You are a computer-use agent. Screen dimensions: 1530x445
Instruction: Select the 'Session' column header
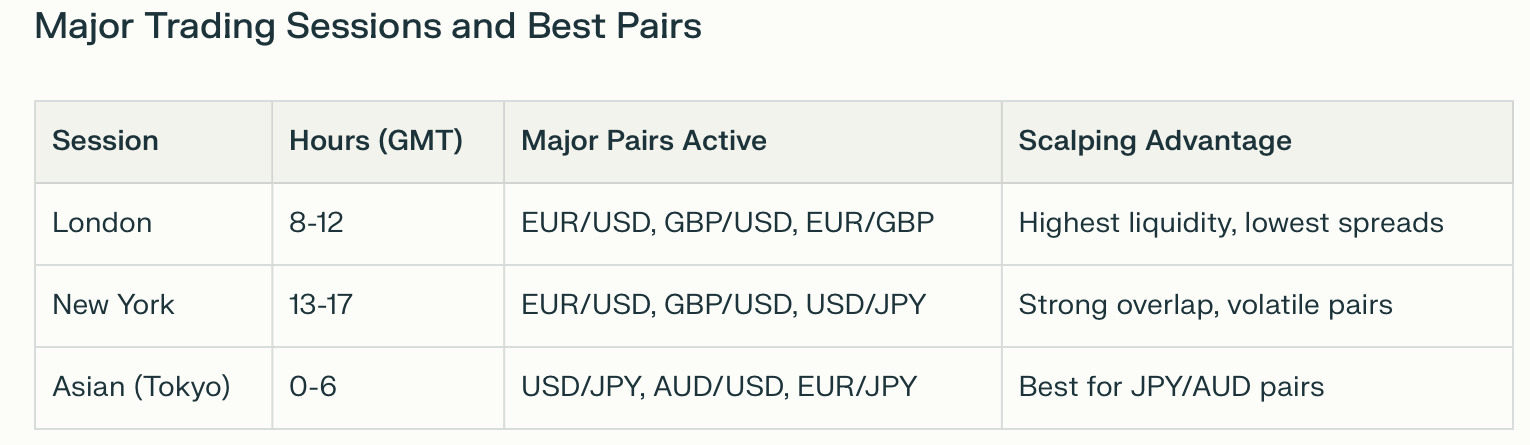[x=105, y=140]
